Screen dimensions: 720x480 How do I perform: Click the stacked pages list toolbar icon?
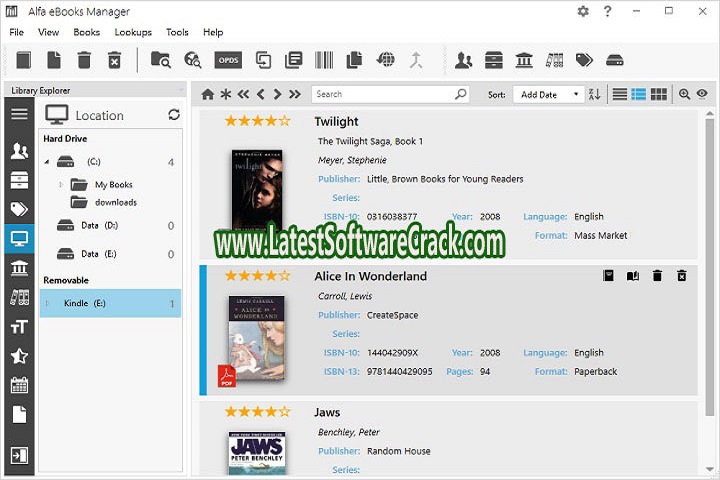(x=293, y=60)
